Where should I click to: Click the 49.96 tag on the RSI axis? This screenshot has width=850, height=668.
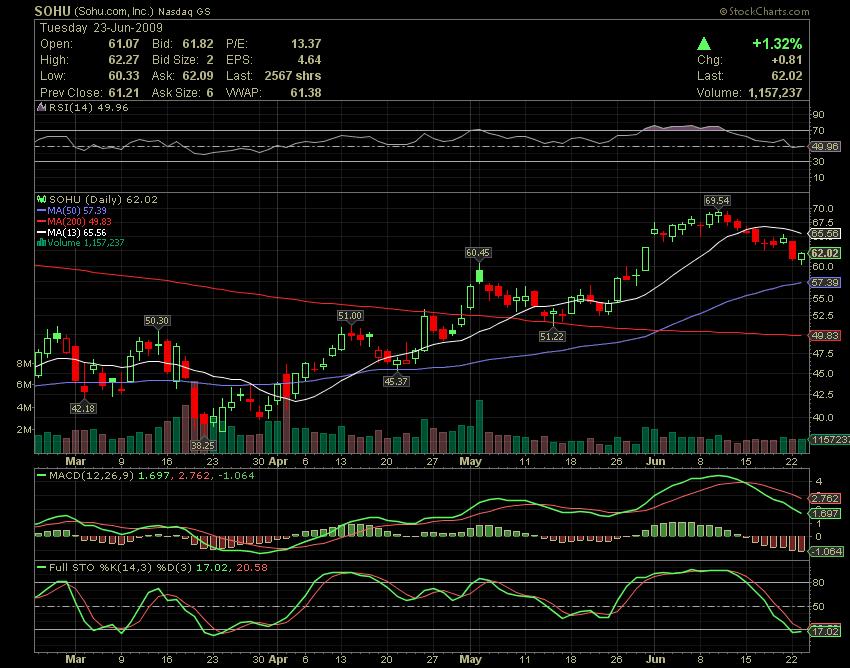coord(826,146)
